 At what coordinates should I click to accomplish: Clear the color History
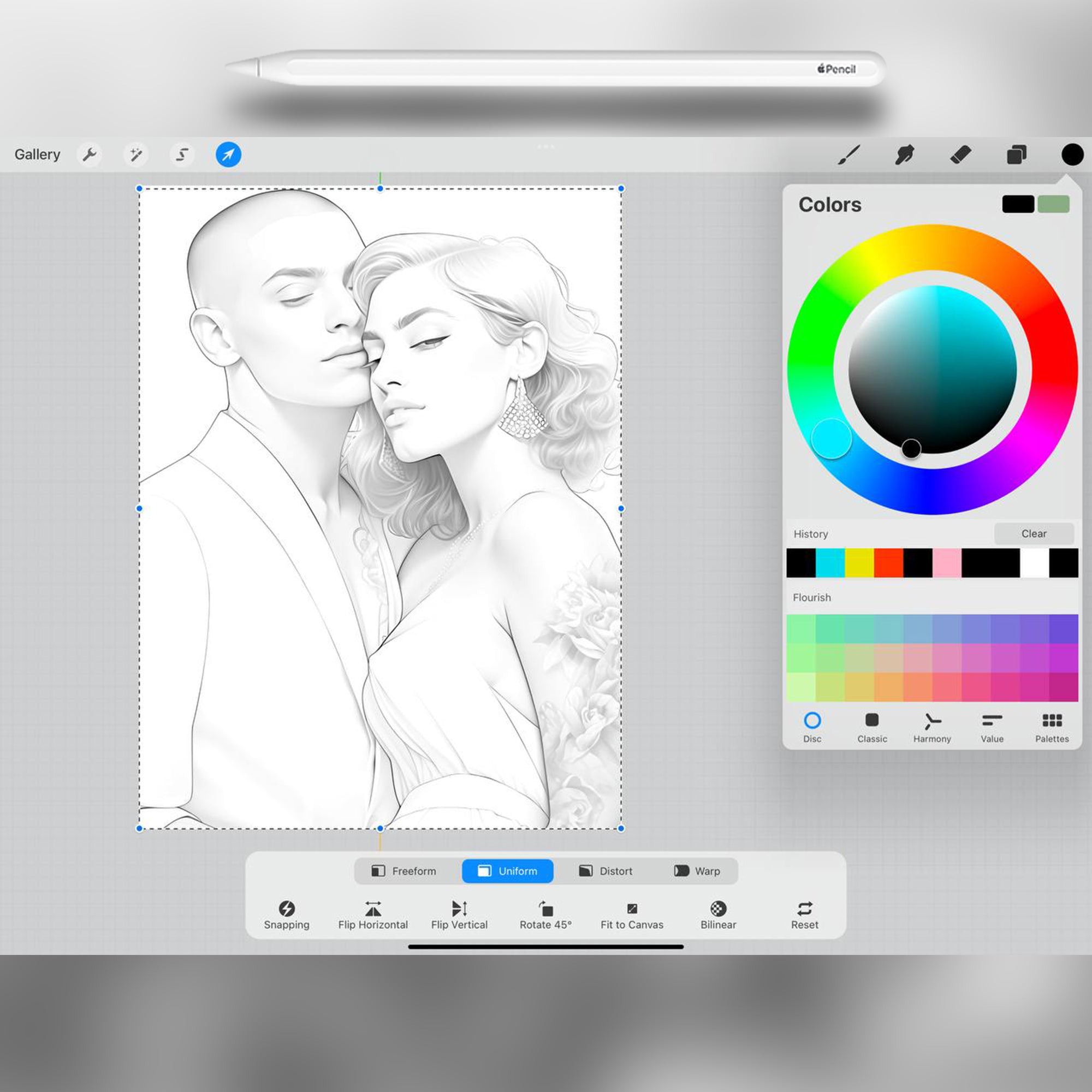coord(1034,533)
